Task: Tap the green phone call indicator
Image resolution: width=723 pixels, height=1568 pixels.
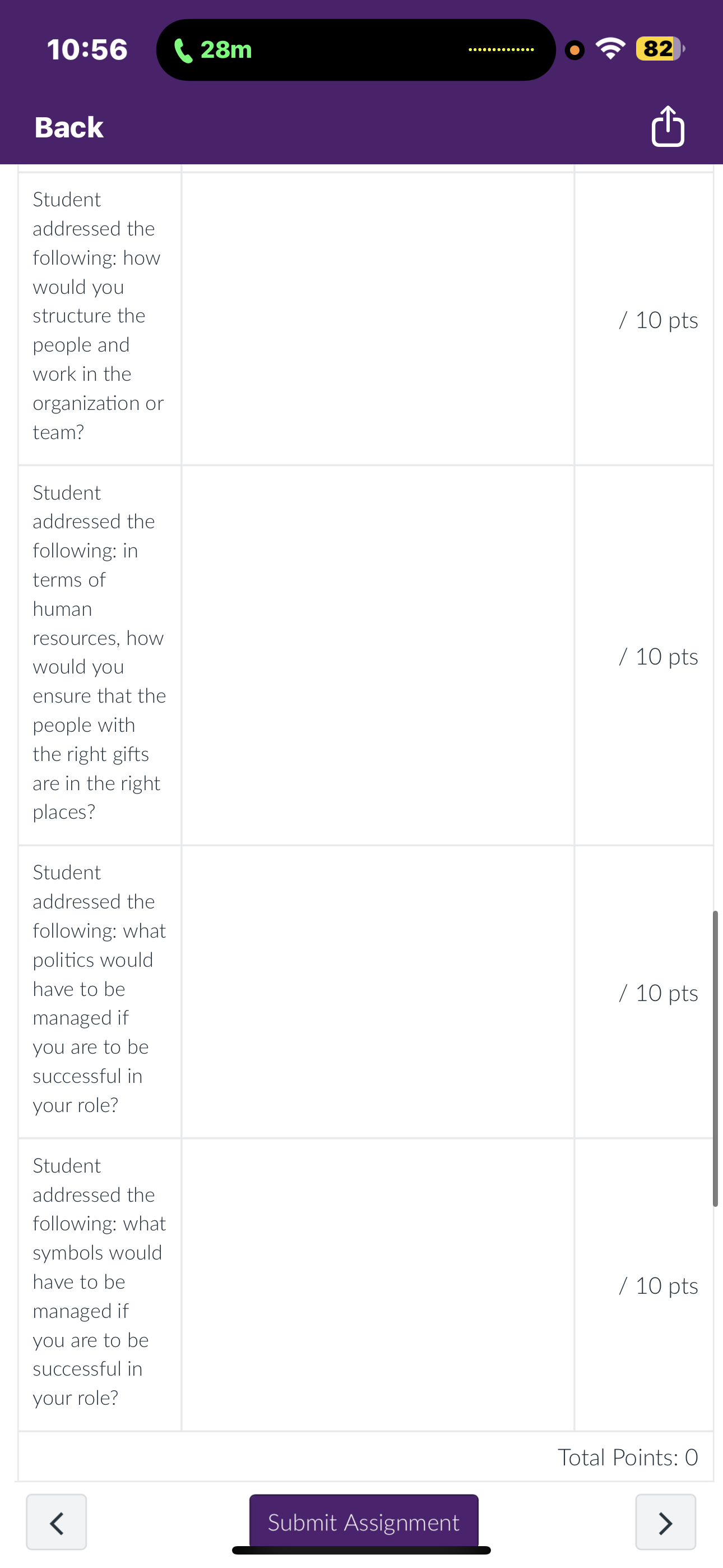Action: pos(212,50)
